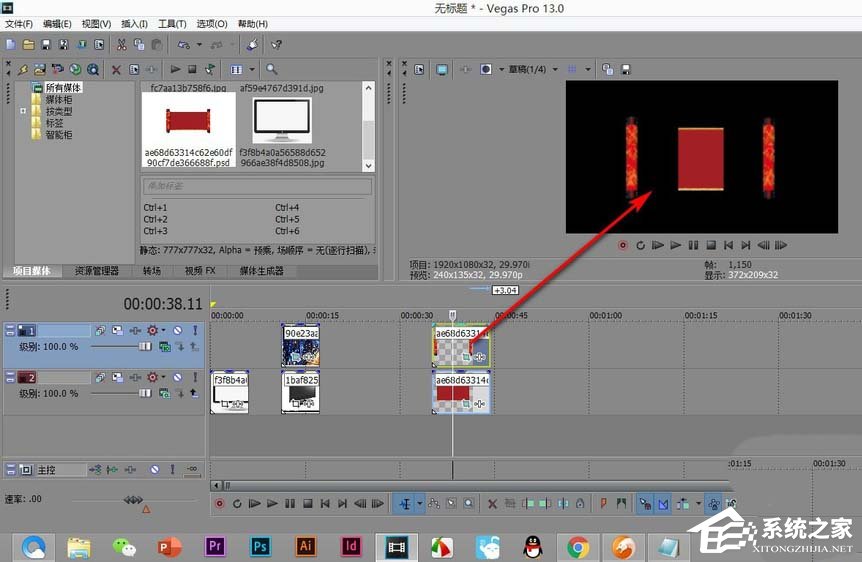Click the red Record button in timeline transport
The image size is (862, 562).
[220, 504]
